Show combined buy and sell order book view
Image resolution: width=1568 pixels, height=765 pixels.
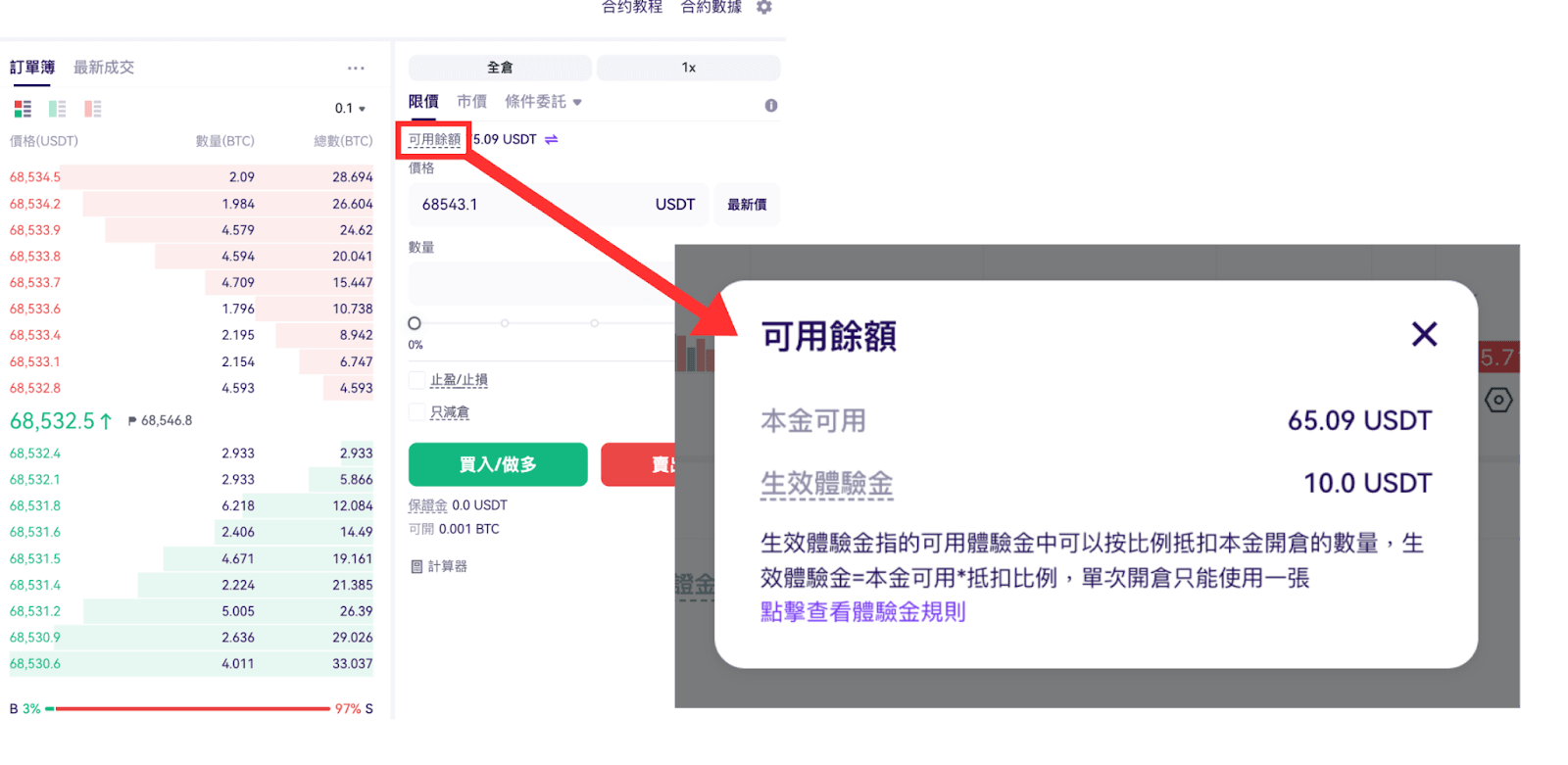(x=23, y=109)
